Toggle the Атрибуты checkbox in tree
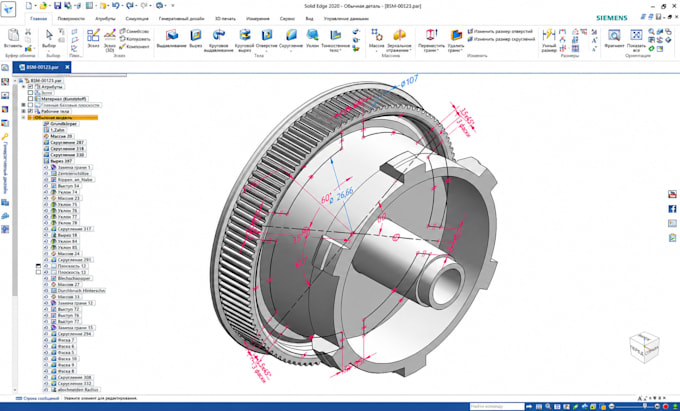The height and width of the screenshot is (411, 680). [30, 87]
